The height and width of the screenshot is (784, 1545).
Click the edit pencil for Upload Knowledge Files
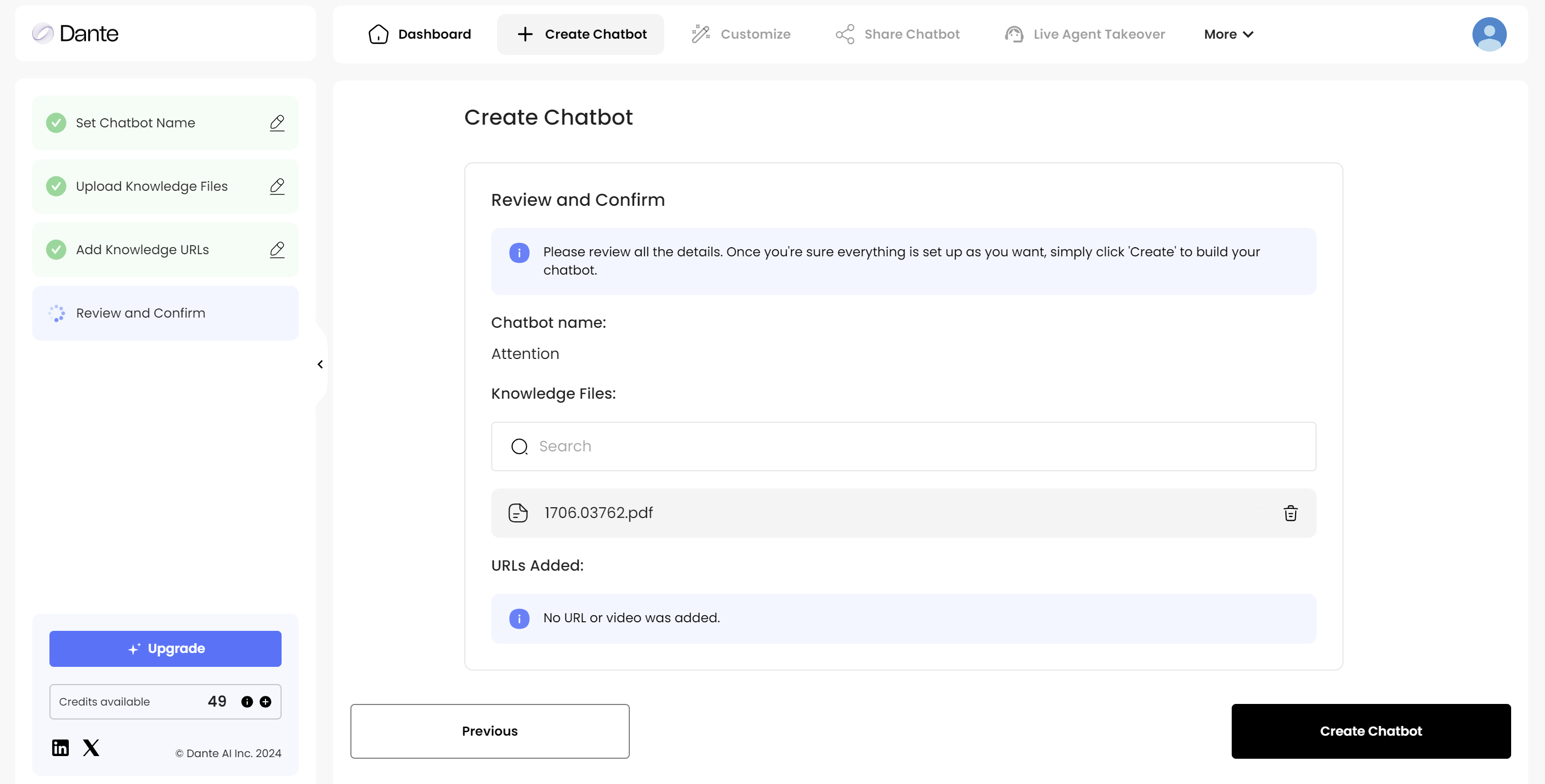pos(277,186)
